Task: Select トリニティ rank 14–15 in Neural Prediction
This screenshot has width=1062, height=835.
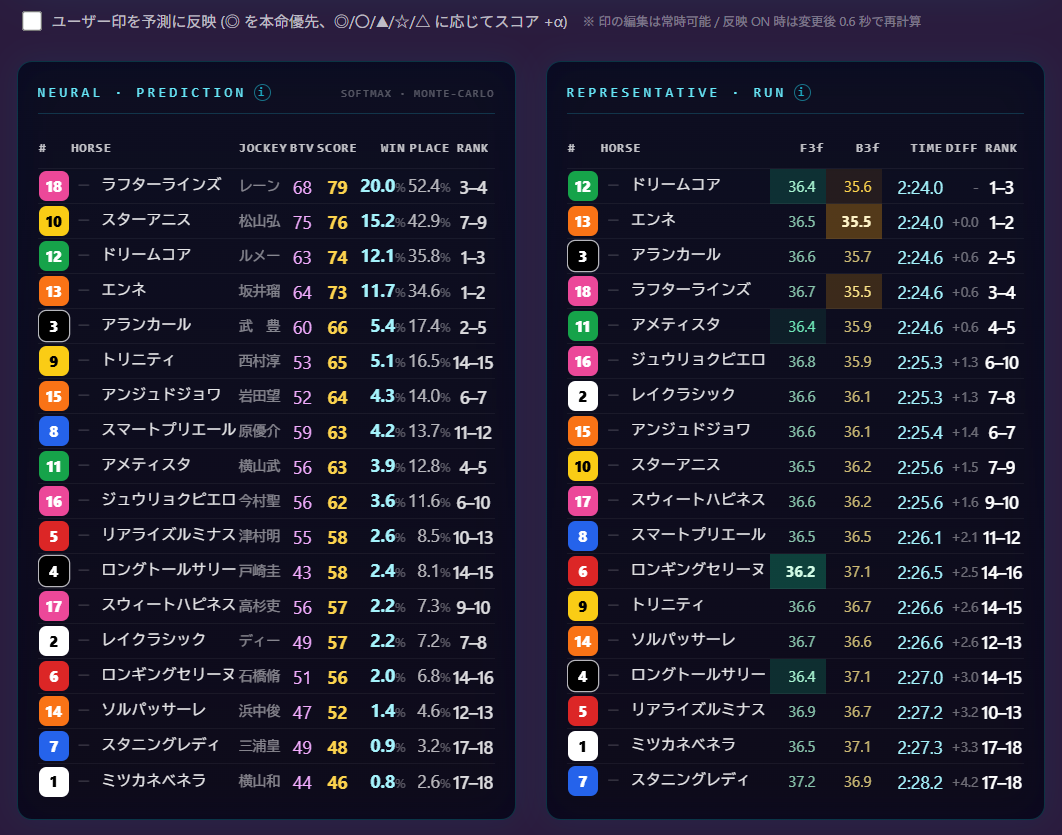Action: [x=473, y=362]
